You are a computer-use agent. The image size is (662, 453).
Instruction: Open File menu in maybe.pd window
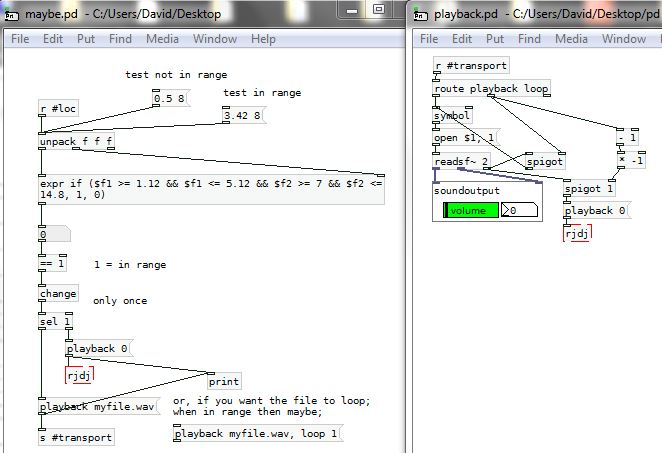click(x=20, y=39)
